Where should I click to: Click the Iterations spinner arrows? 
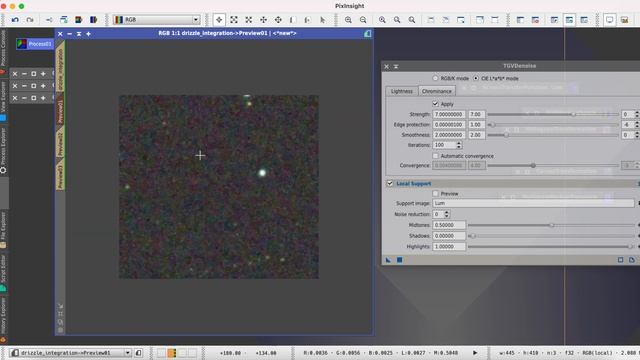(x=459, y=145)
